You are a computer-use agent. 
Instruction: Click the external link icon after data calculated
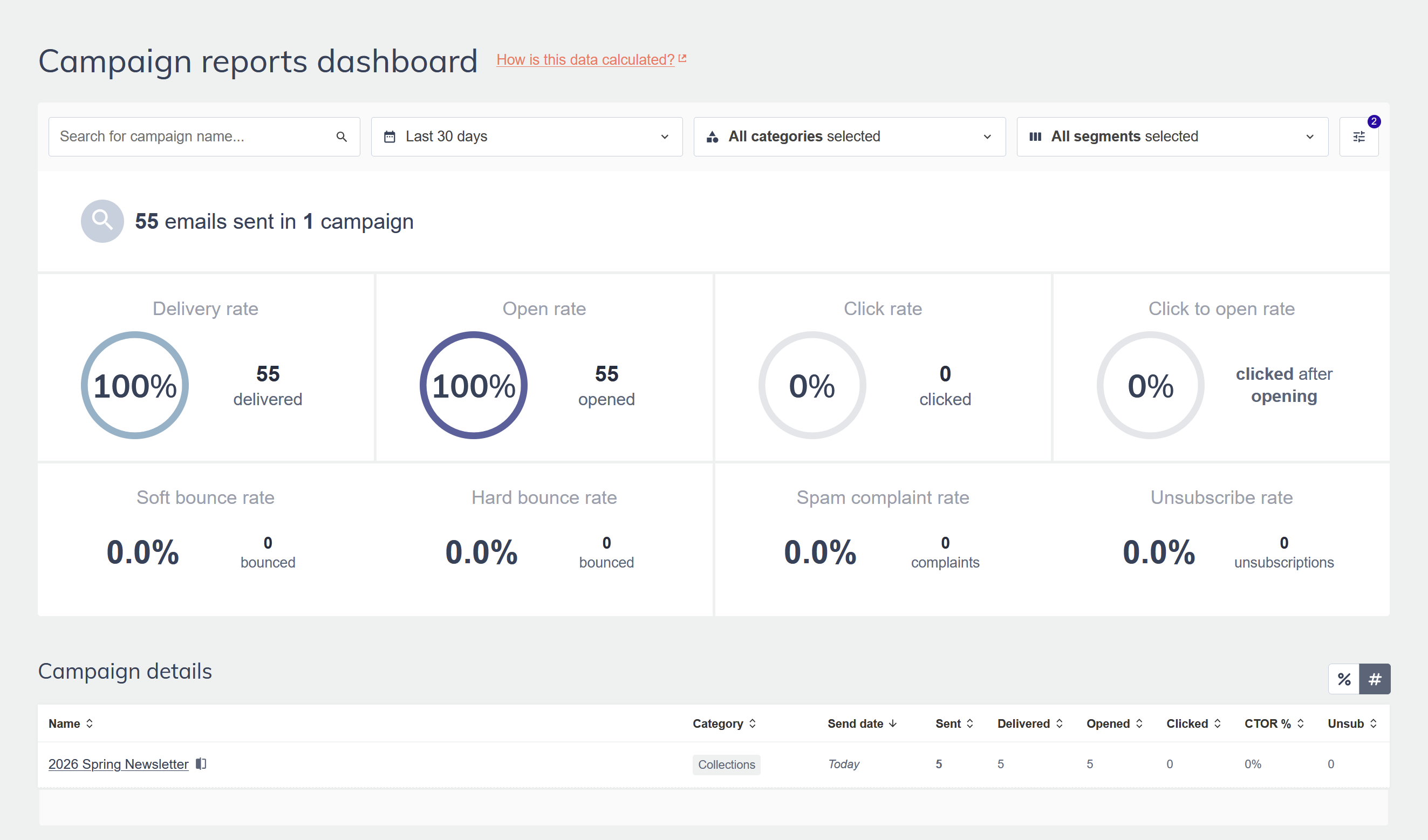pyautogui.click(x=682, y=58)
